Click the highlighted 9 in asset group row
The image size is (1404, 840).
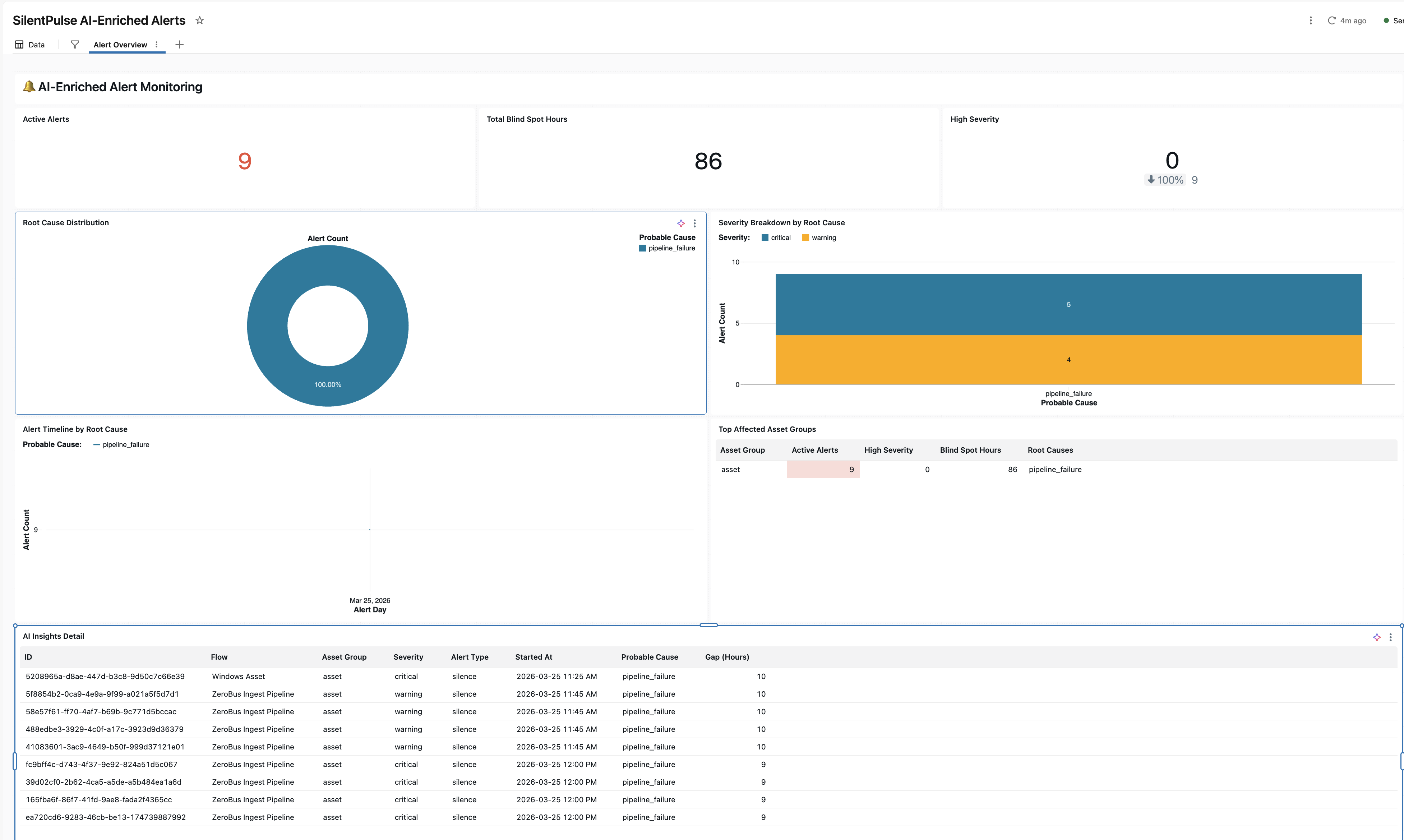[x=823, y=469]
